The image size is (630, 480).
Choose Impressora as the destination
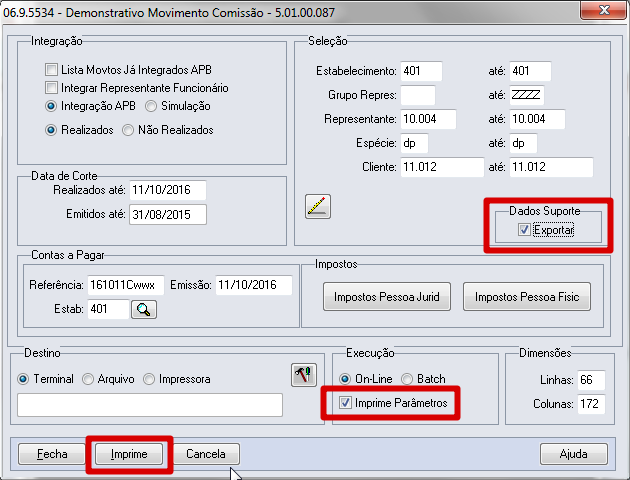(149, 379)
